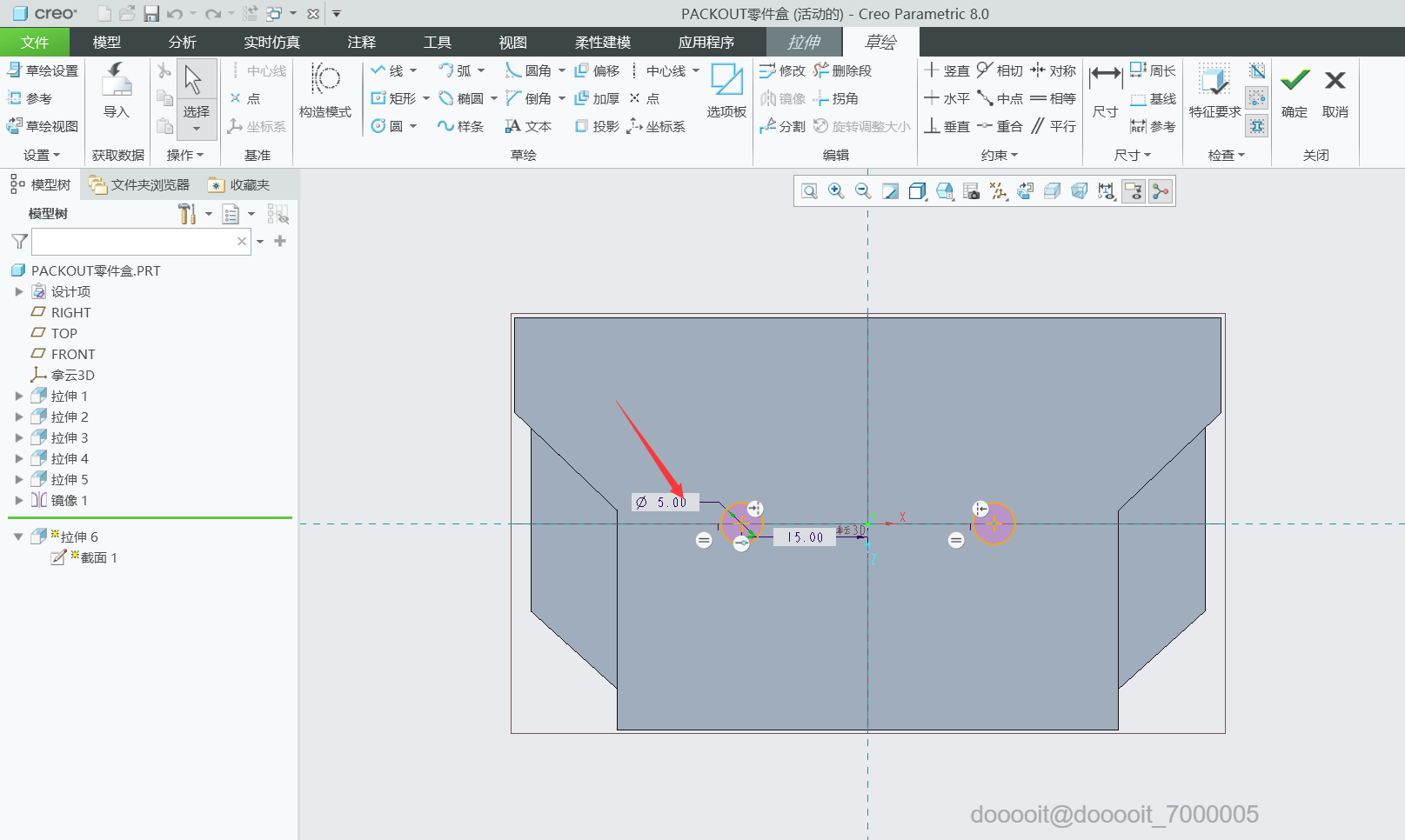This screenshot has height=840, width=1405.
Task: Click the 加厚 (Thicken) tool
Action: [x=597, y=98]
